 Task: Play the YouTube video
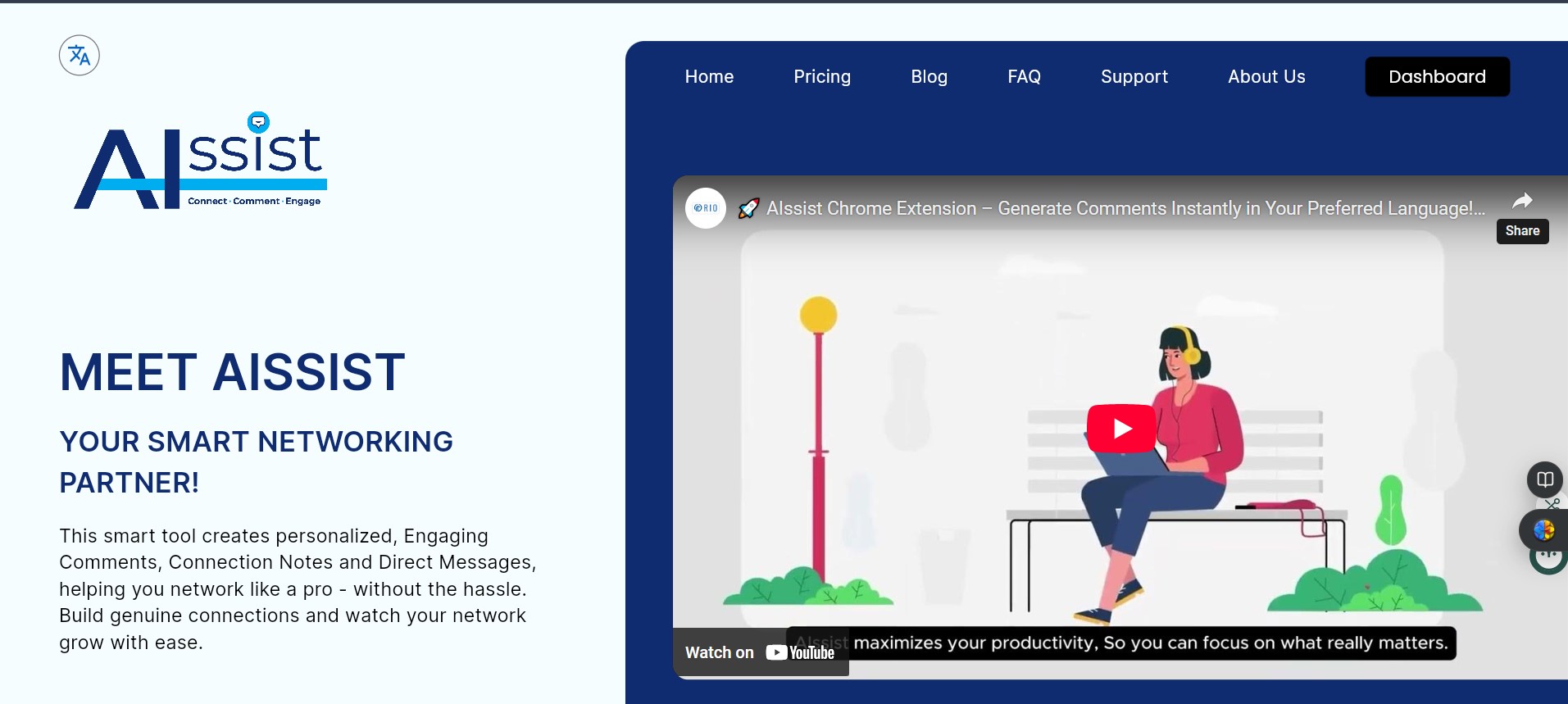pos(1121,428)
